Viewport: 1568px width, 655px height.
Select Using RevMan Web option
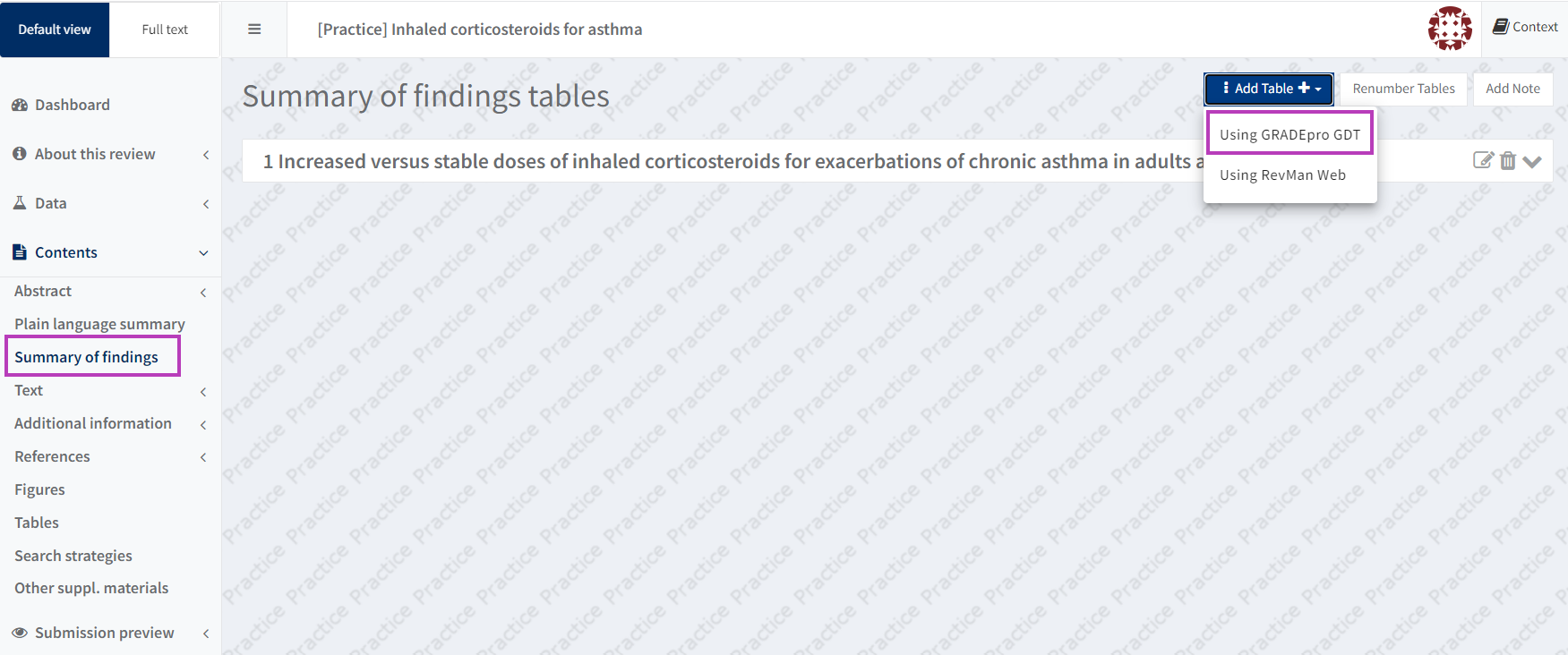[1282, 175]
